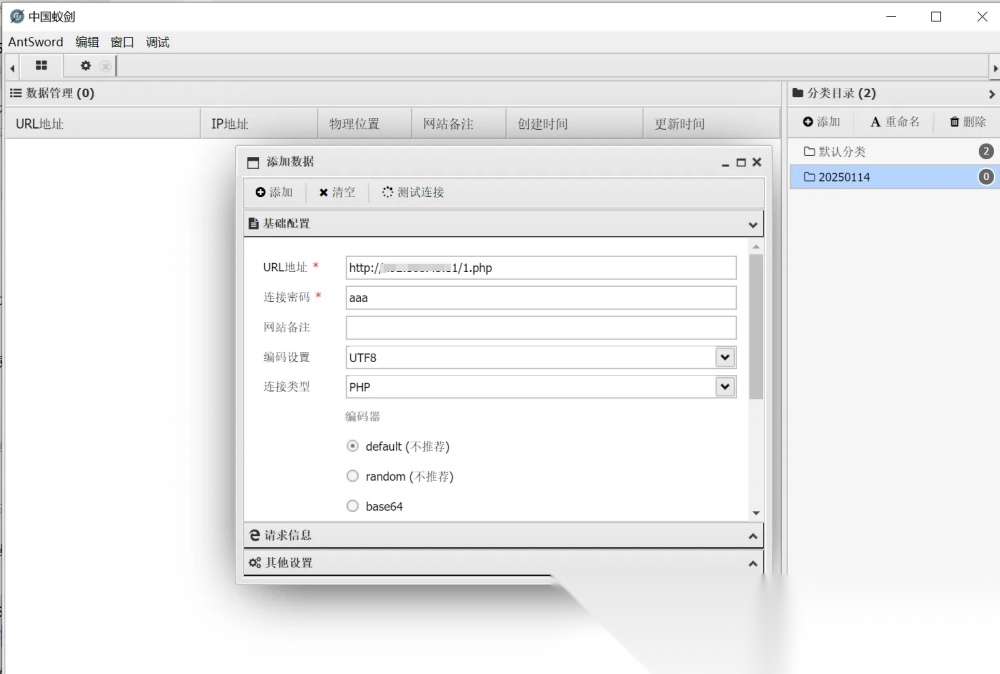Click the 20250114 count badge showing 0

pyautogui.click(x=986, y=177)
